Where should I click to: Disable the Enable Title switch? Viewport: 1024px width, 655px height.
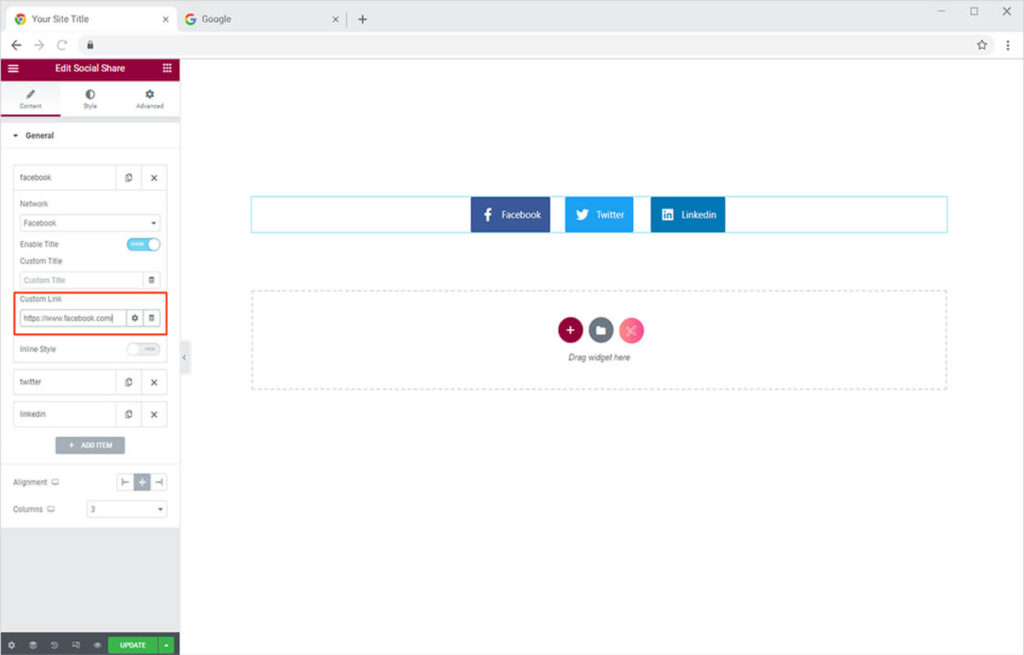coord(144,244)
